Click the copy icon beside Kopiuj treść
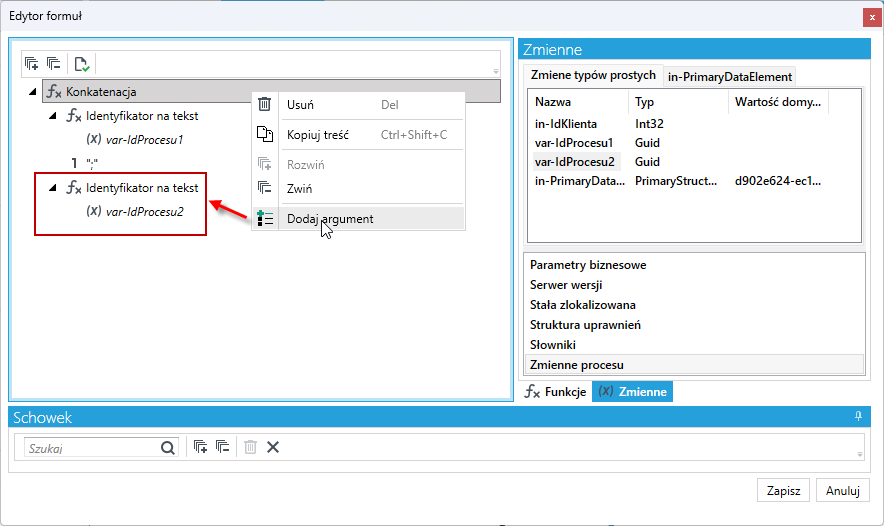The width and height of the screenshot is (884, 526). 264,134
